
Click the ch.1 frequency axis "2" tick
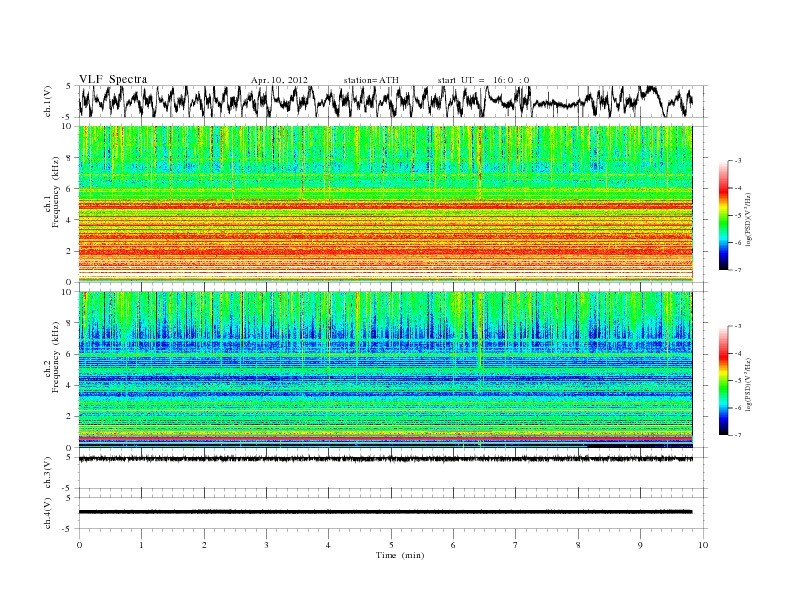click(70, 251)
